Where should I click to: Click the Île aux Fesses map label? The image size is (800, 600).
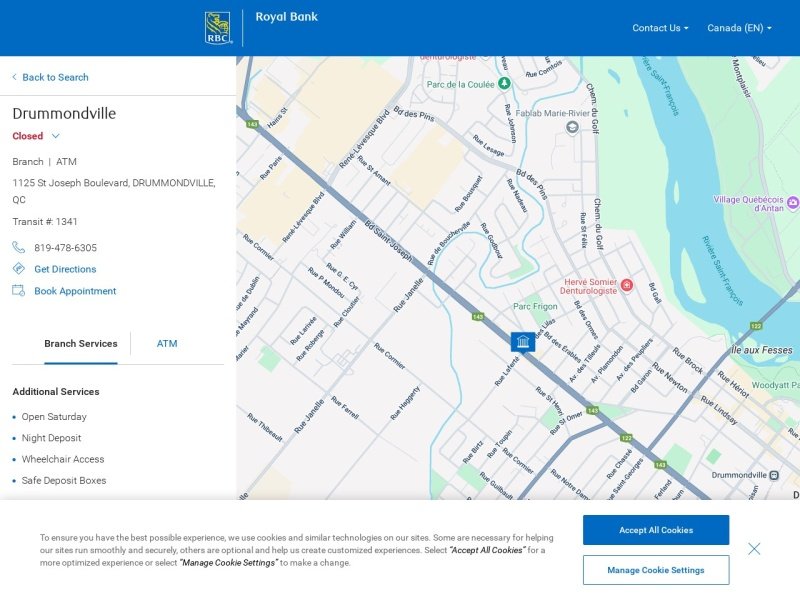(x=762, y=350)
